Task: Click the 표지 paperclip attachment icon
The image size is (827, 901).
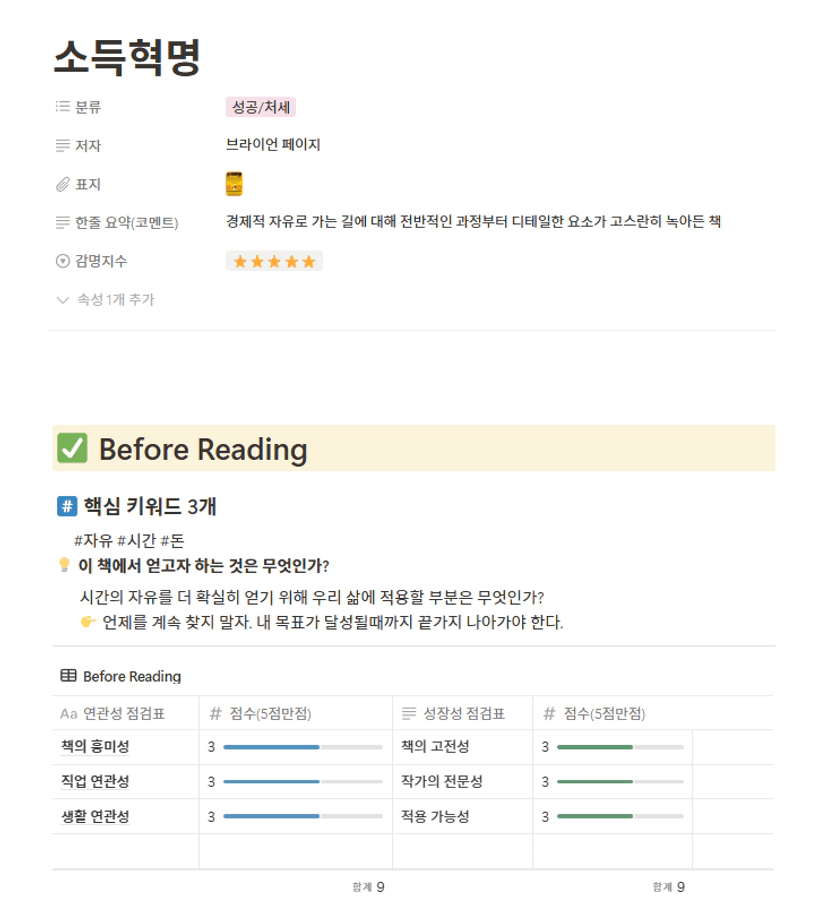Action: pyautogui.click(x=63, y=184)
